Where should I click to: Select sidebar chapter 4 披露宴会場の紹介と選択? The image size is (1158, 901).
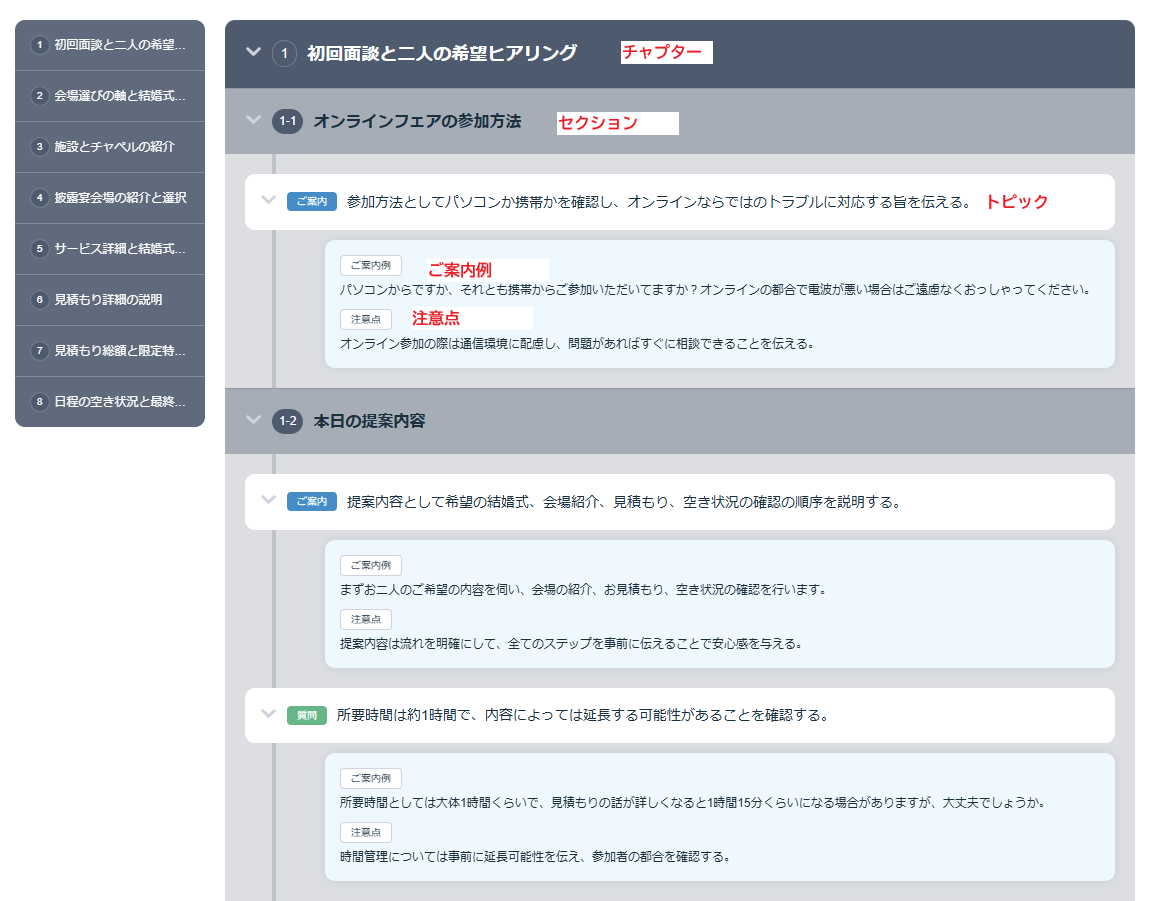pyautogui.click(x=110, y=198)
